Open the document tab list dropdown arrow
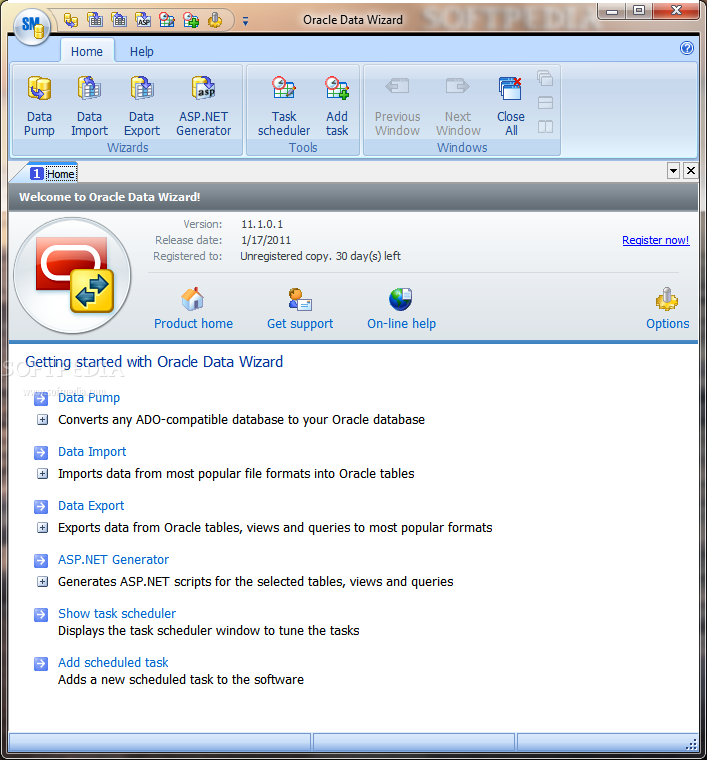 click(673, 171)
